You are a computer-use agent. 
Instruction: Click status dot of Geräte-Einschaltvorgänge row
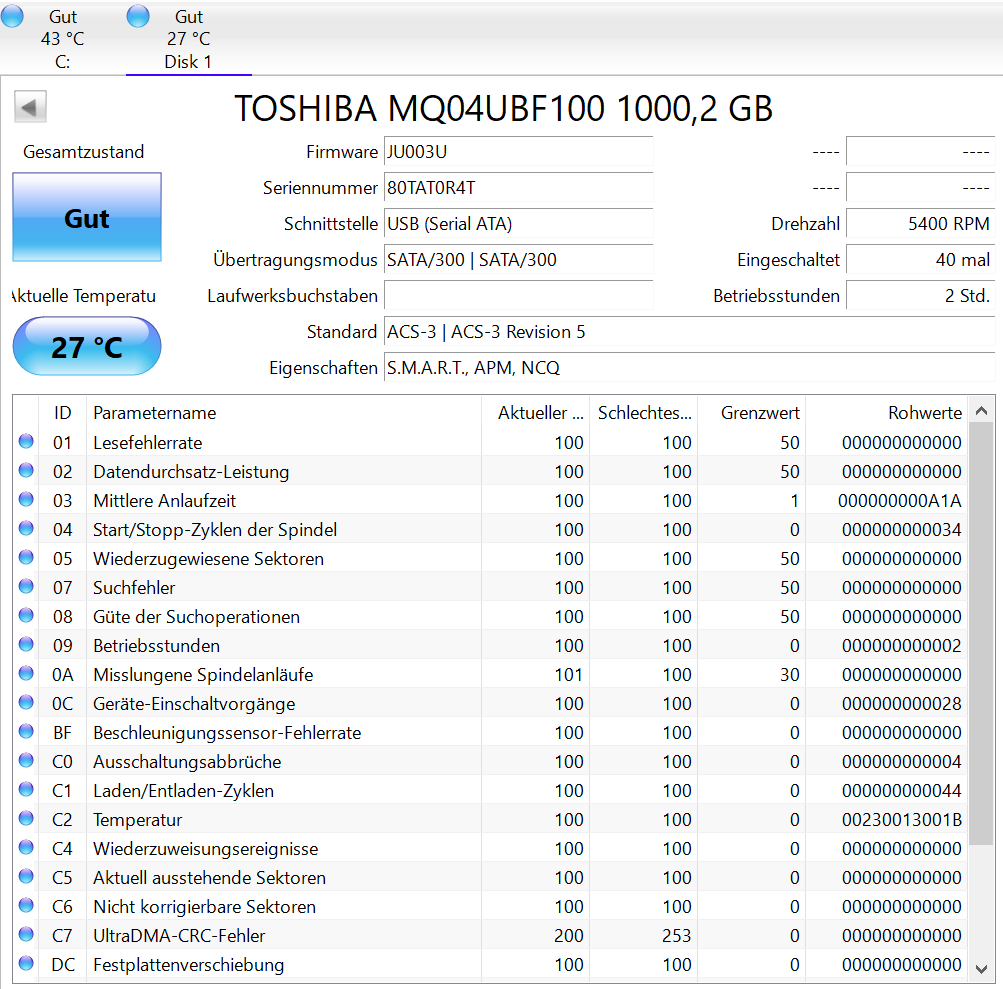pos(26,702)
